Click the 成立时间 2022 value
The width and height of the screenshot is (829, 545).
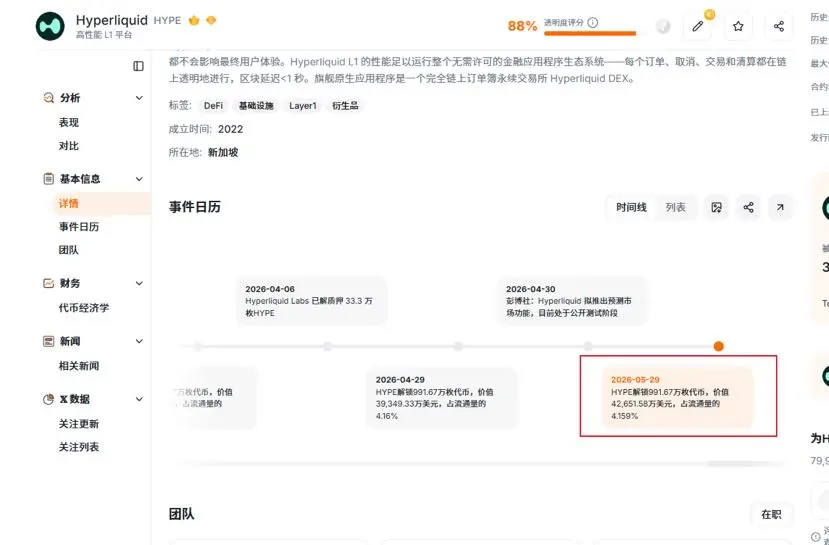pyautogui.click(x=231, y=129)
